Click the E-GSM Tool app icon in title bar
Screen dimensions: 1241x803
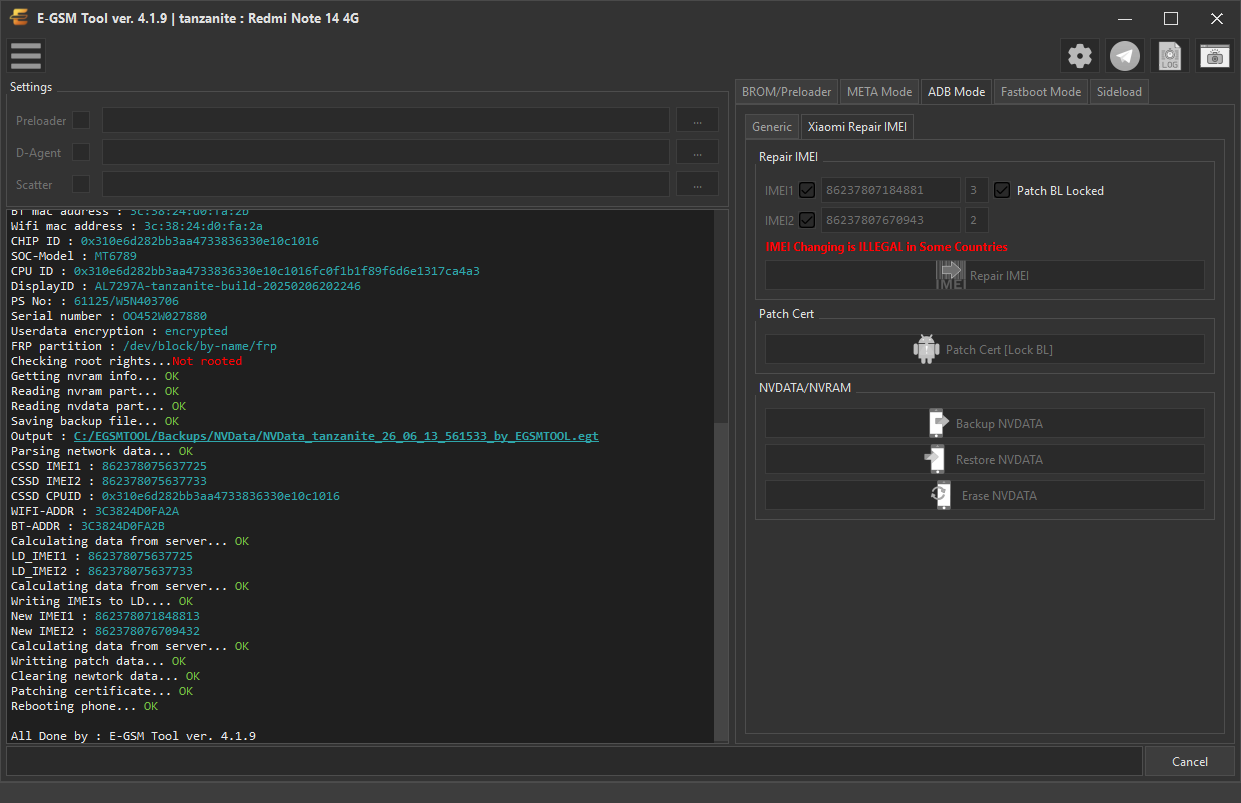pos(19,18)
